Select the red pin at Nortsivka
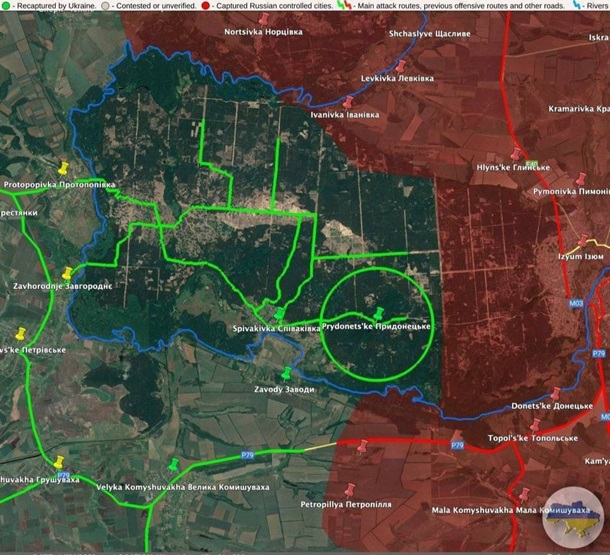610x555 pixels. (x=264, y=20)
